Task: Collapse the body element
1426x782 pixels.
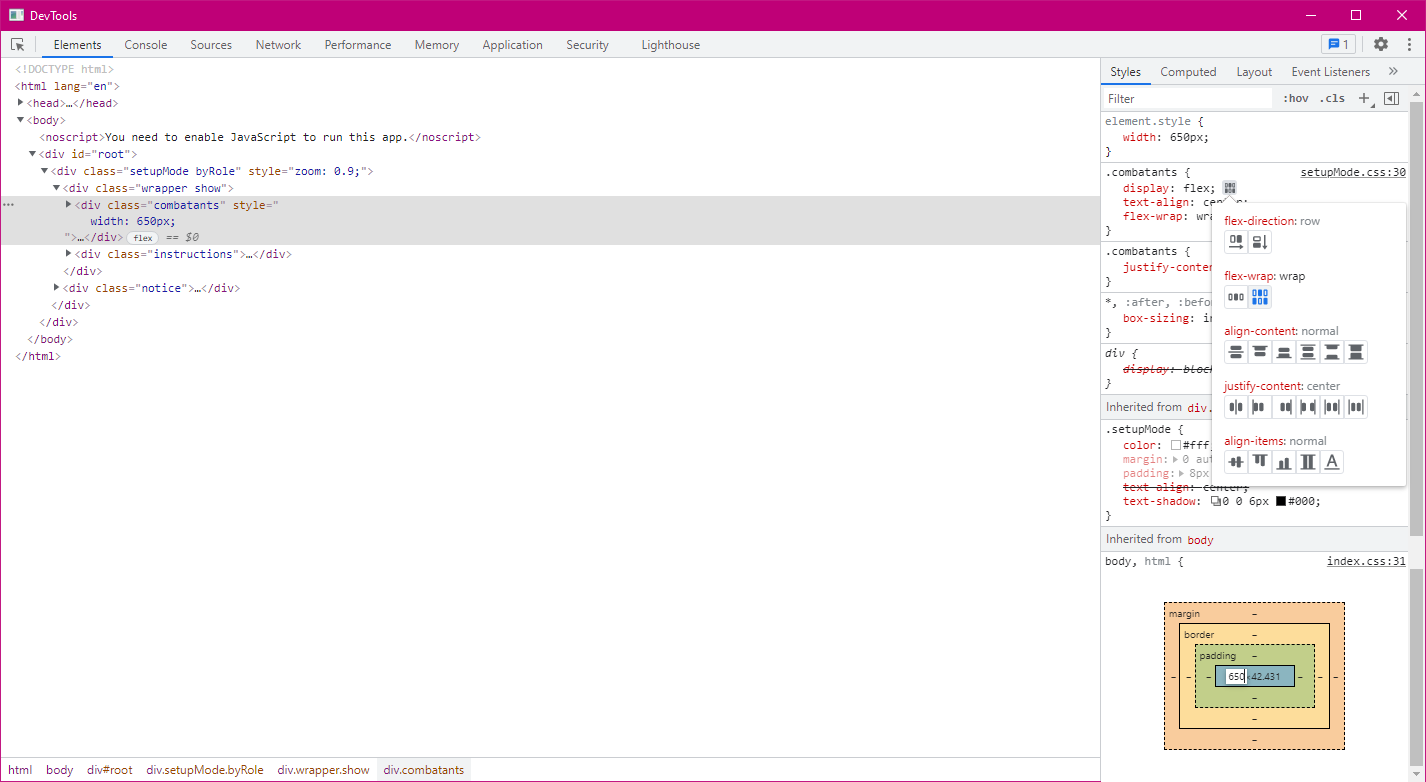Action: [x=21, y=120]
